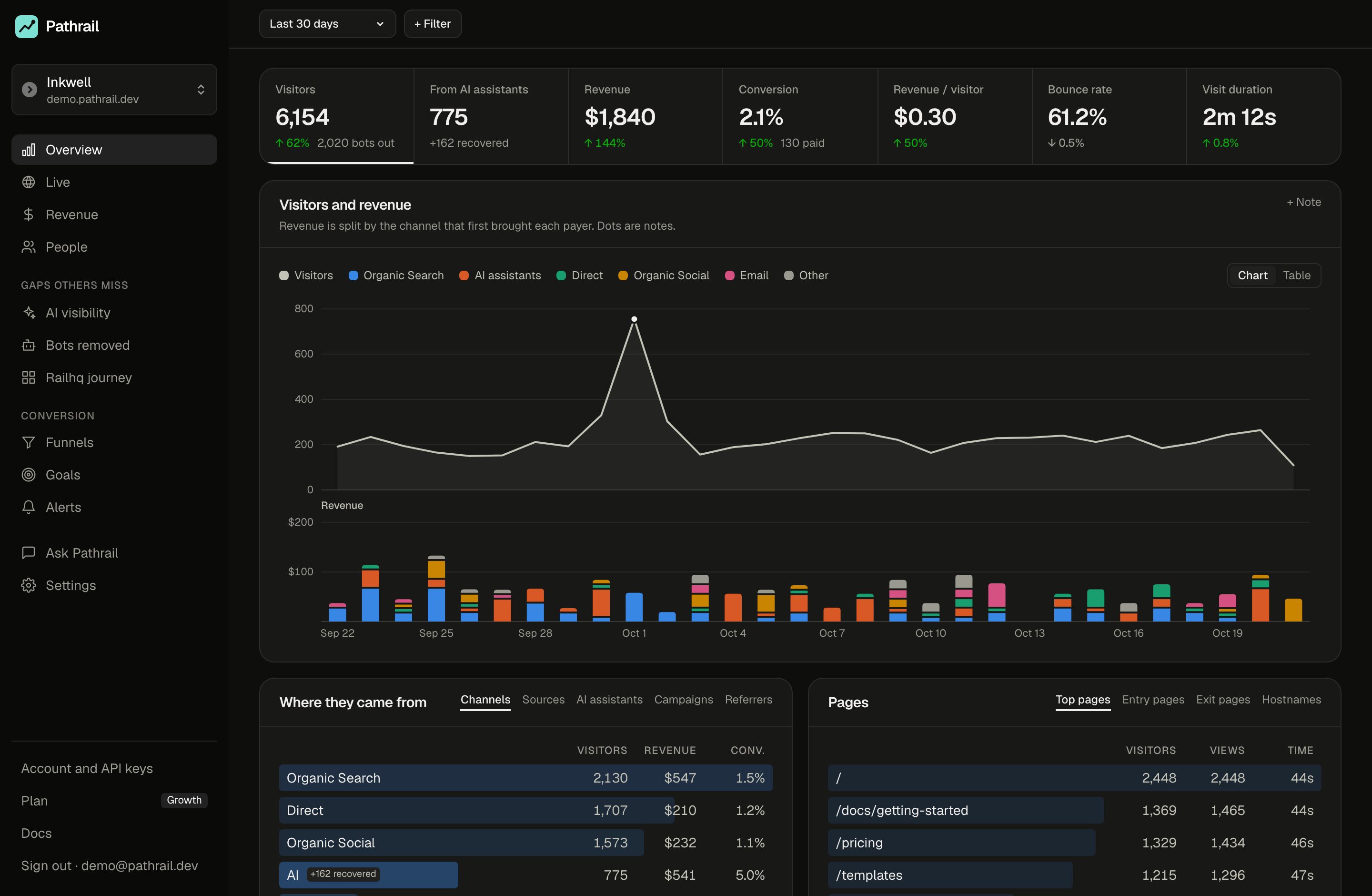Toggle the Email legend series

pos(747,275)
